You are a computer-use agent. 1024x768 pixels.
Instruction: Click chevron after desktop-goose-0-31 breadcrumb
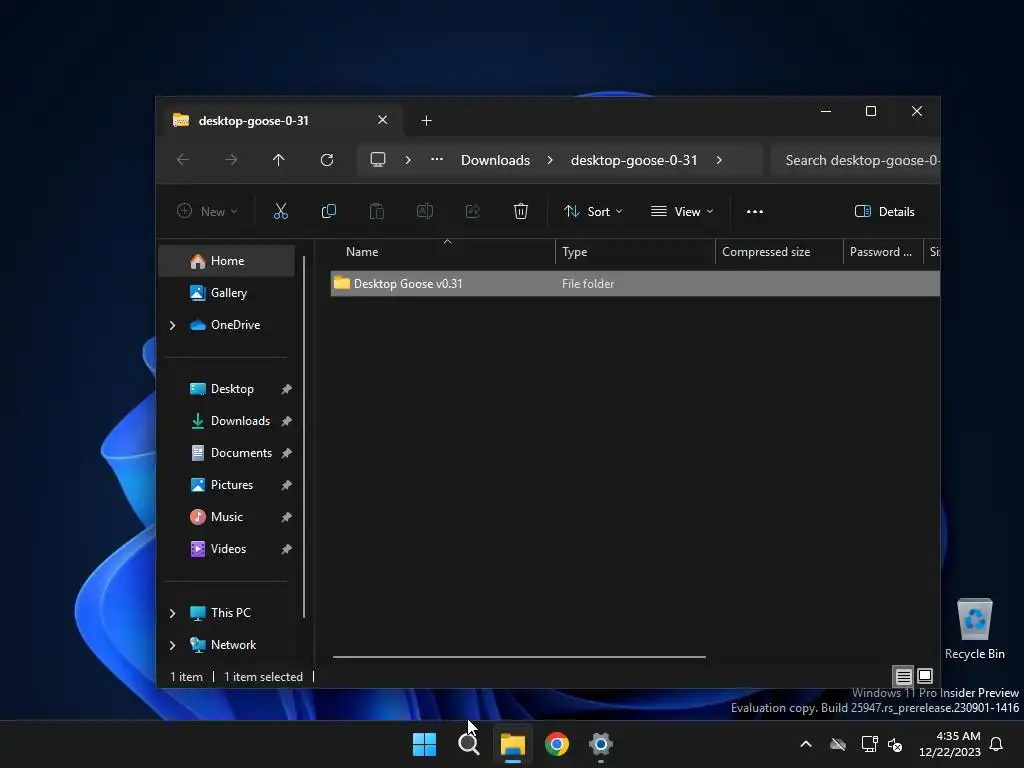[719, 160]
